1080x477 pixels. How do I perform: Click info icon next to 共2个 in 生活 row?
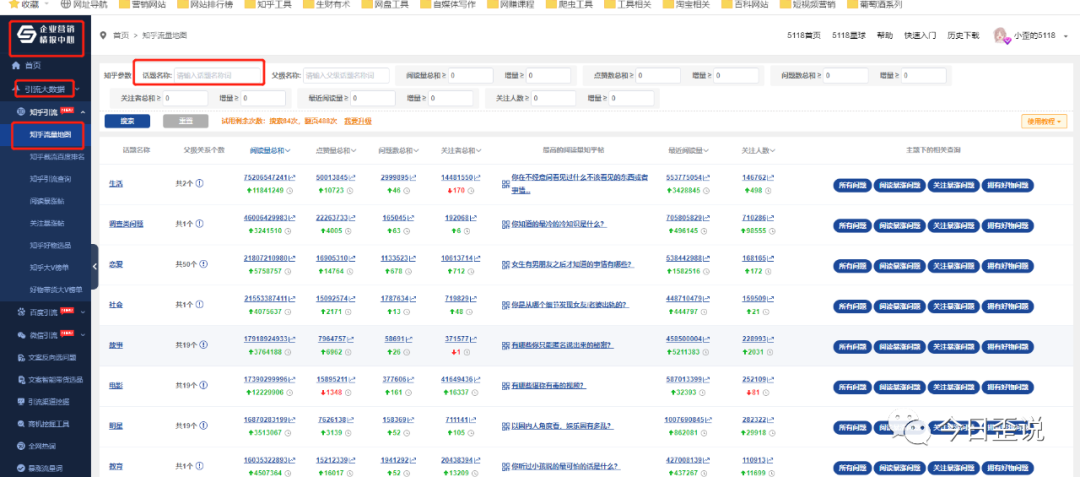pyautogui.click(x=200, y=184)
